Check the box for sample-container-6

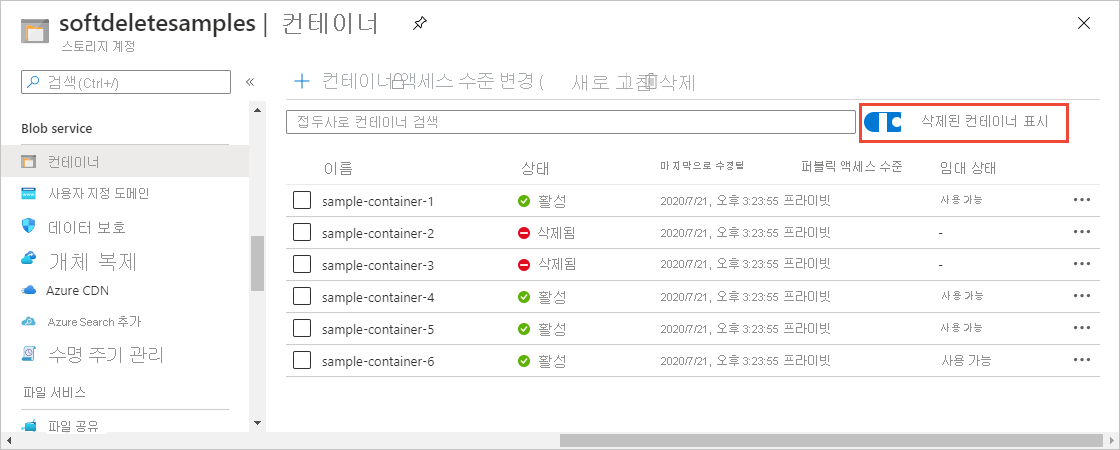(302, 361)
